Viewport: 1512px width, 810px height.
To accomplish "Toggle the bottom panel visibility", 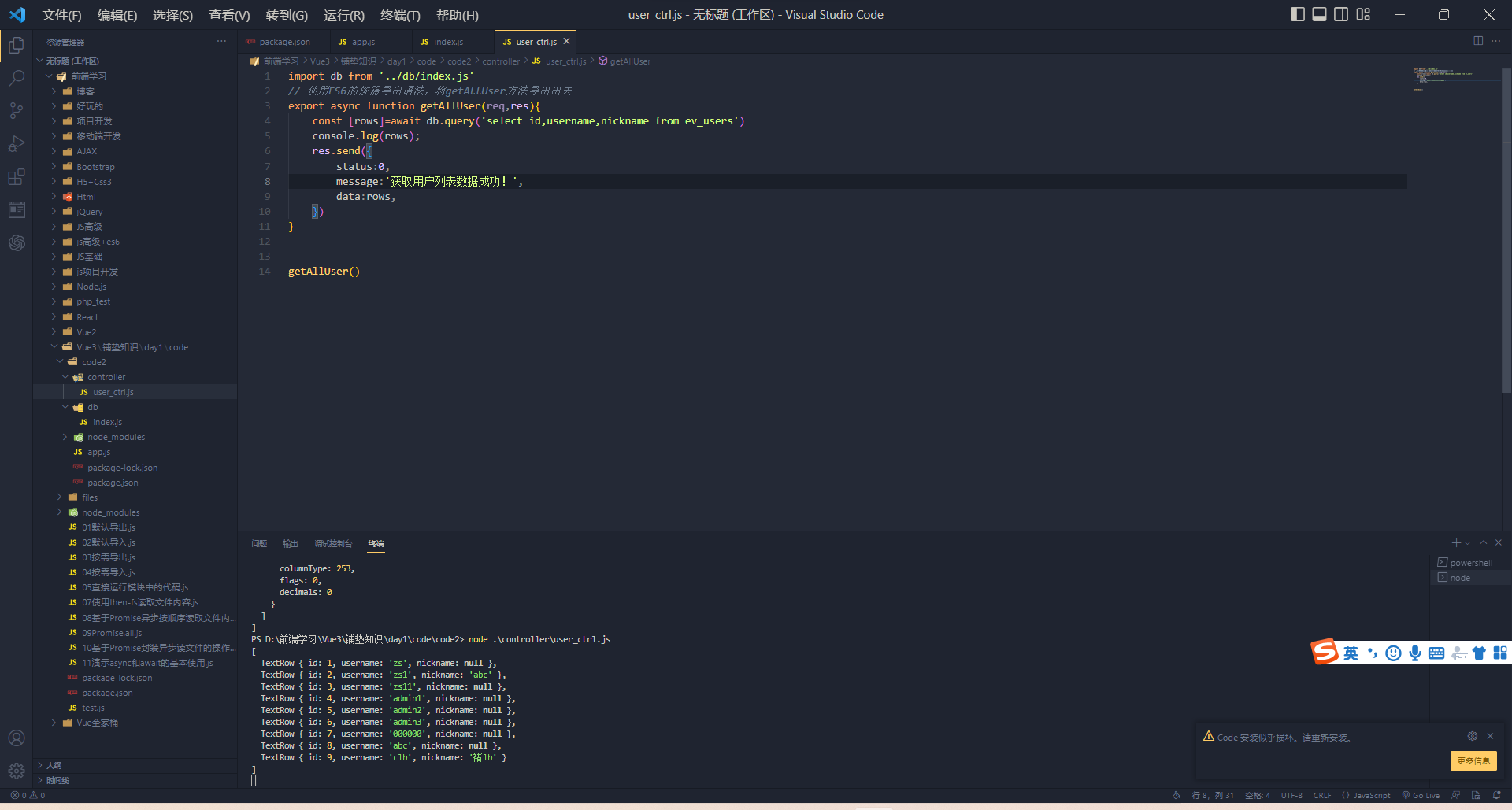I will pos(1318,14).
